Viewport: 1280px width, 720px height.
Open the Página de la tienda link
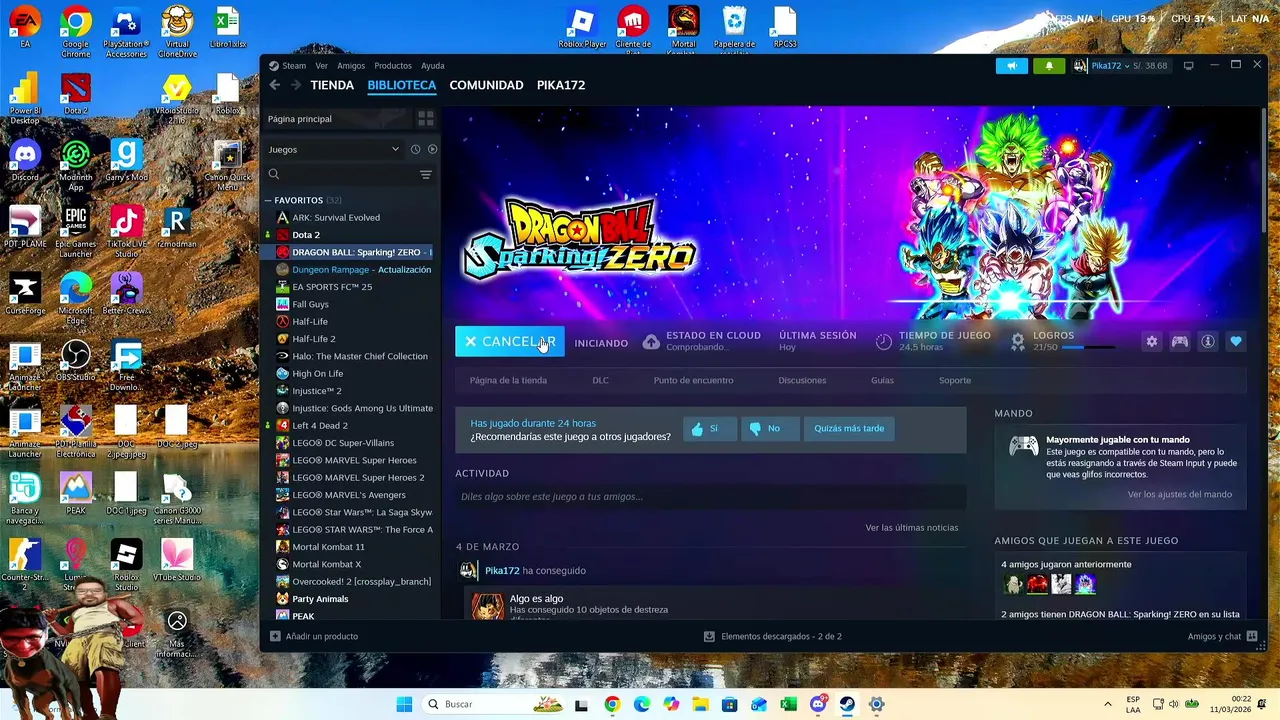tap(508, 380)
